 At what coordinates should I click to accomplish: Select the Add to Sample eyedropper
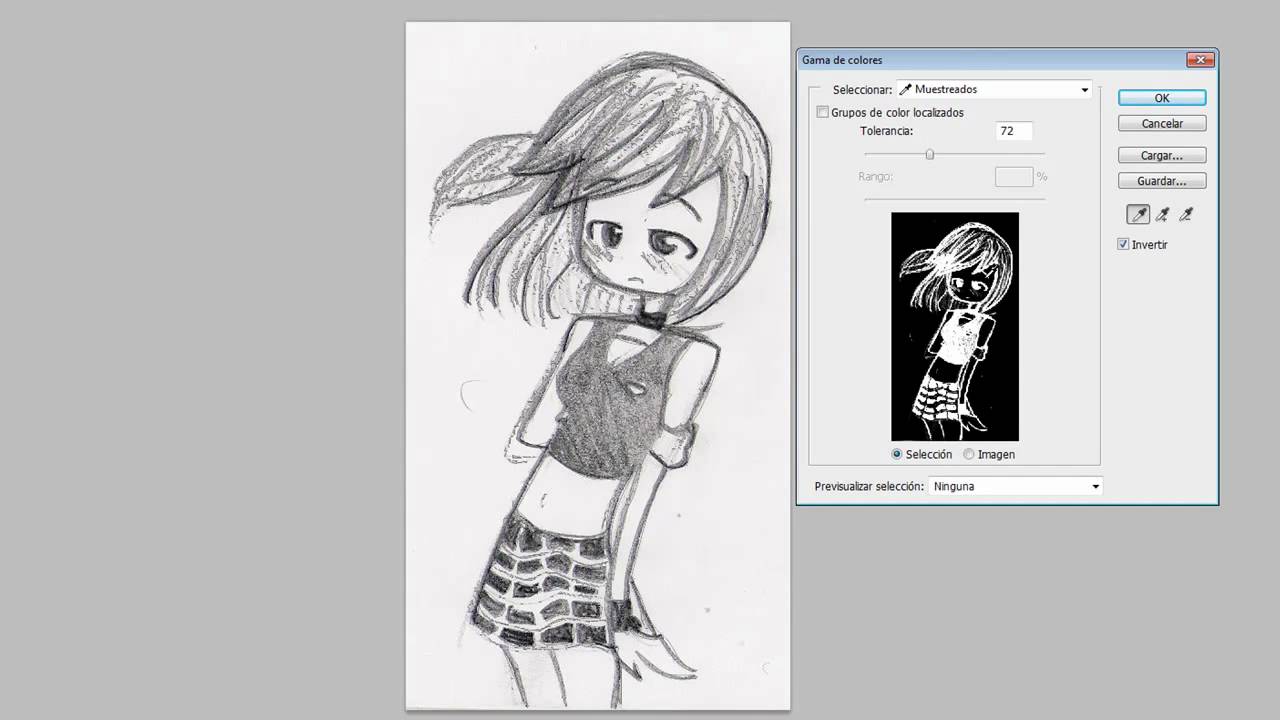tap(1162, 214)
